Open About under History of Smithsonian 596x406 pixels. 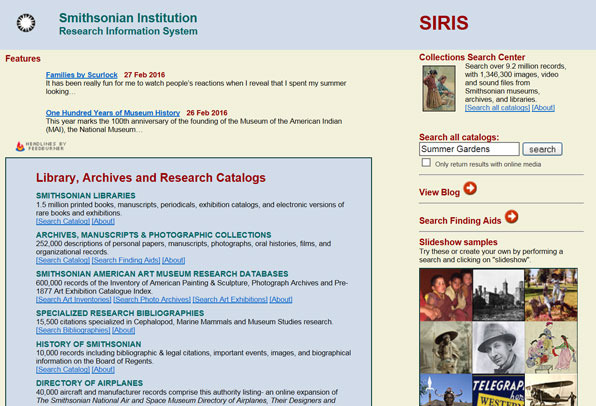coord(103,370)
